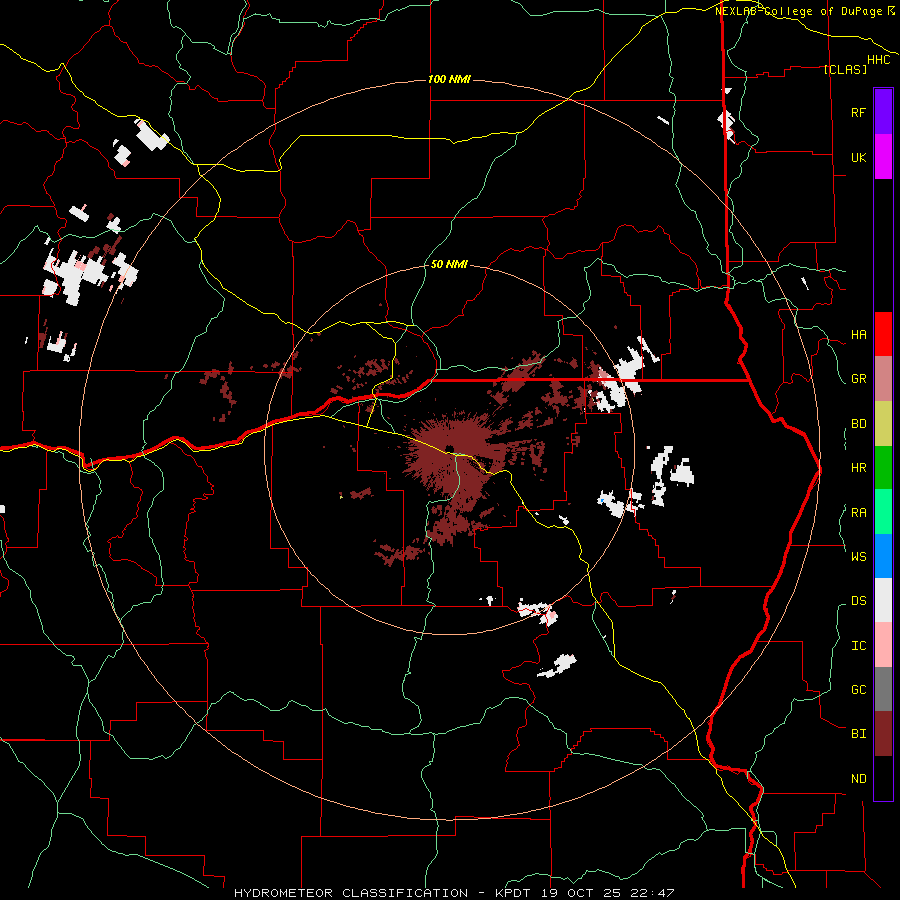900x900 pixels.
Task: Click the ND black legend swatch
Action: click(x=883, y=778)
